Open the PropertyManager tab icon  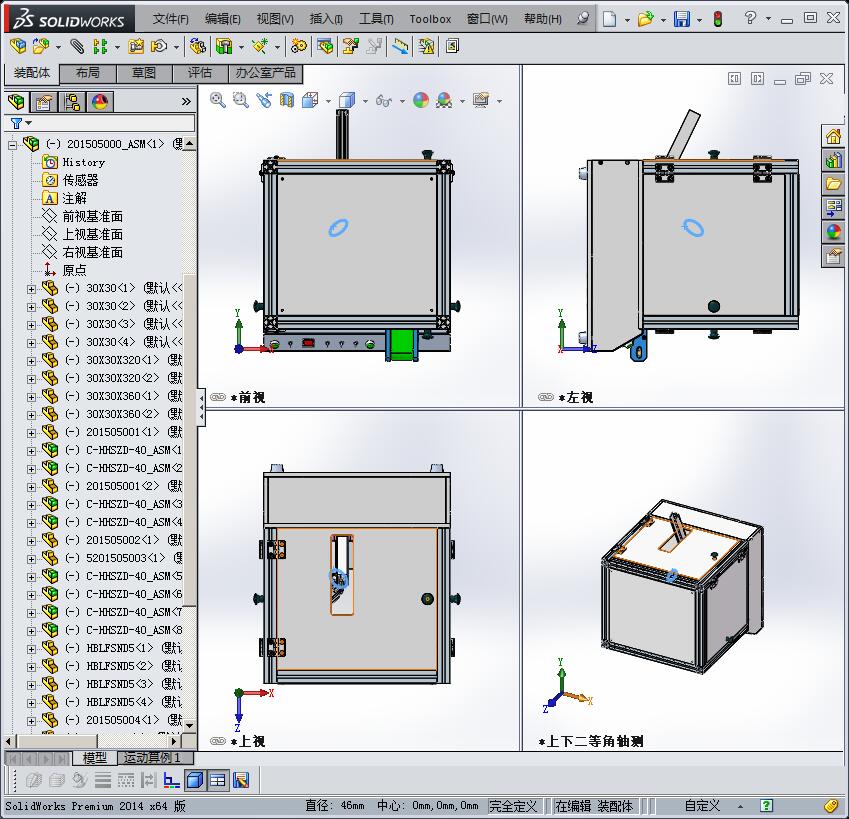pos(44,102)
